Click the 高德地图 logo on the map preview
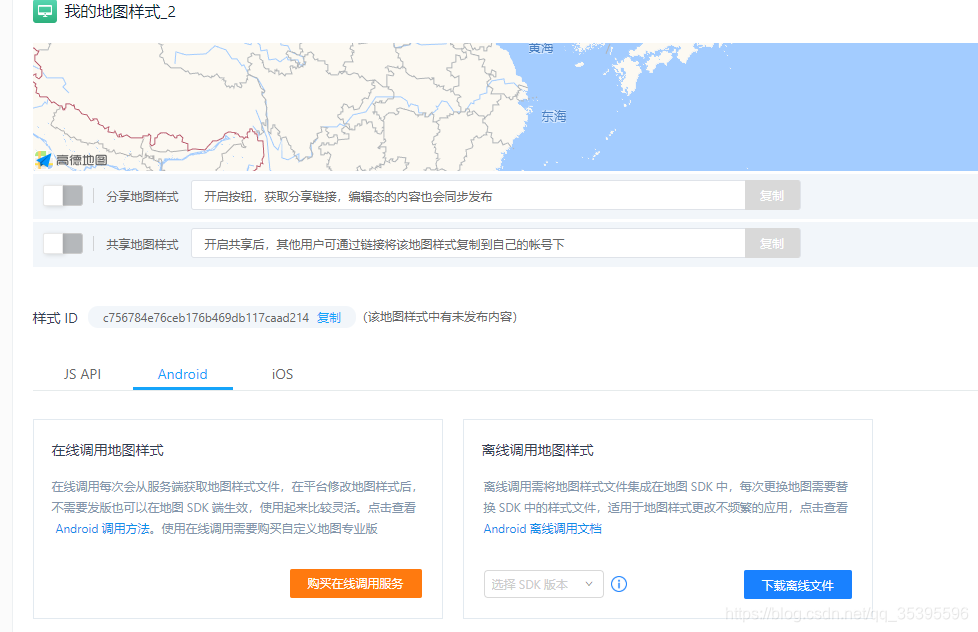 click(71, 160)
